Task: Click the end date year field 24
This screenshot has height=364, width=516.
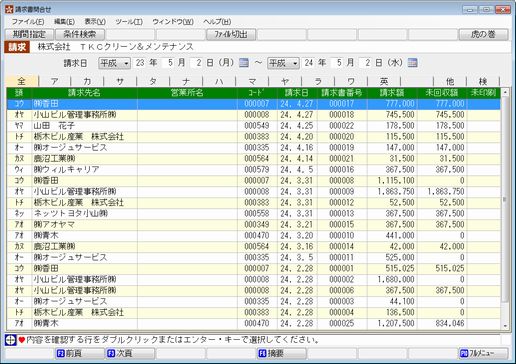Action: [x=309, y=63]
